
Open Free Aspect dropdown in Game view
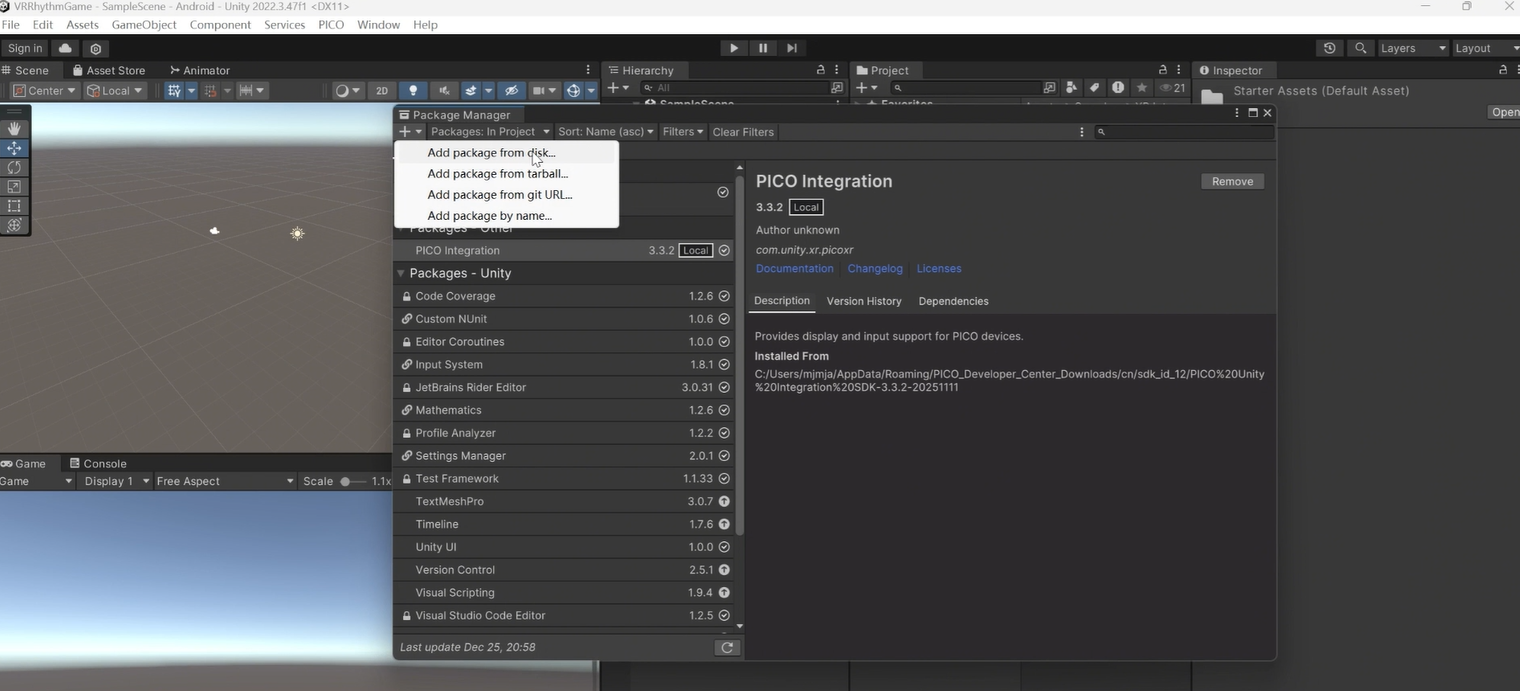point(225,481)
